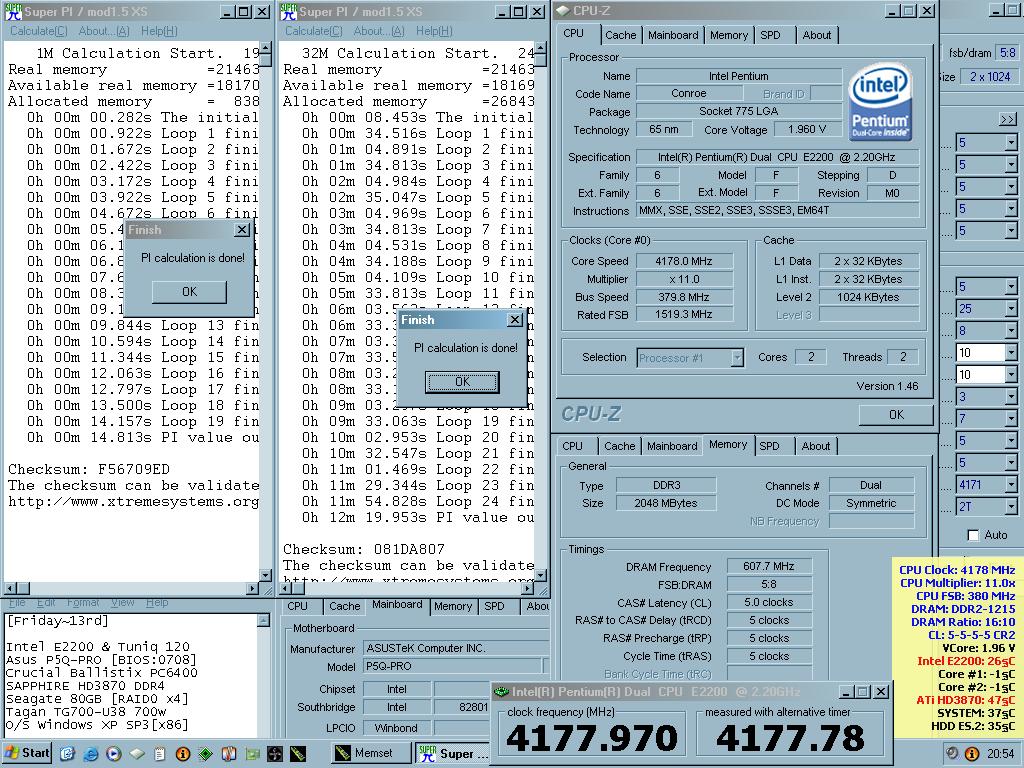
Task: Switch to Mainboard tab in top CPU-Z window
Action: pos(673,35)
